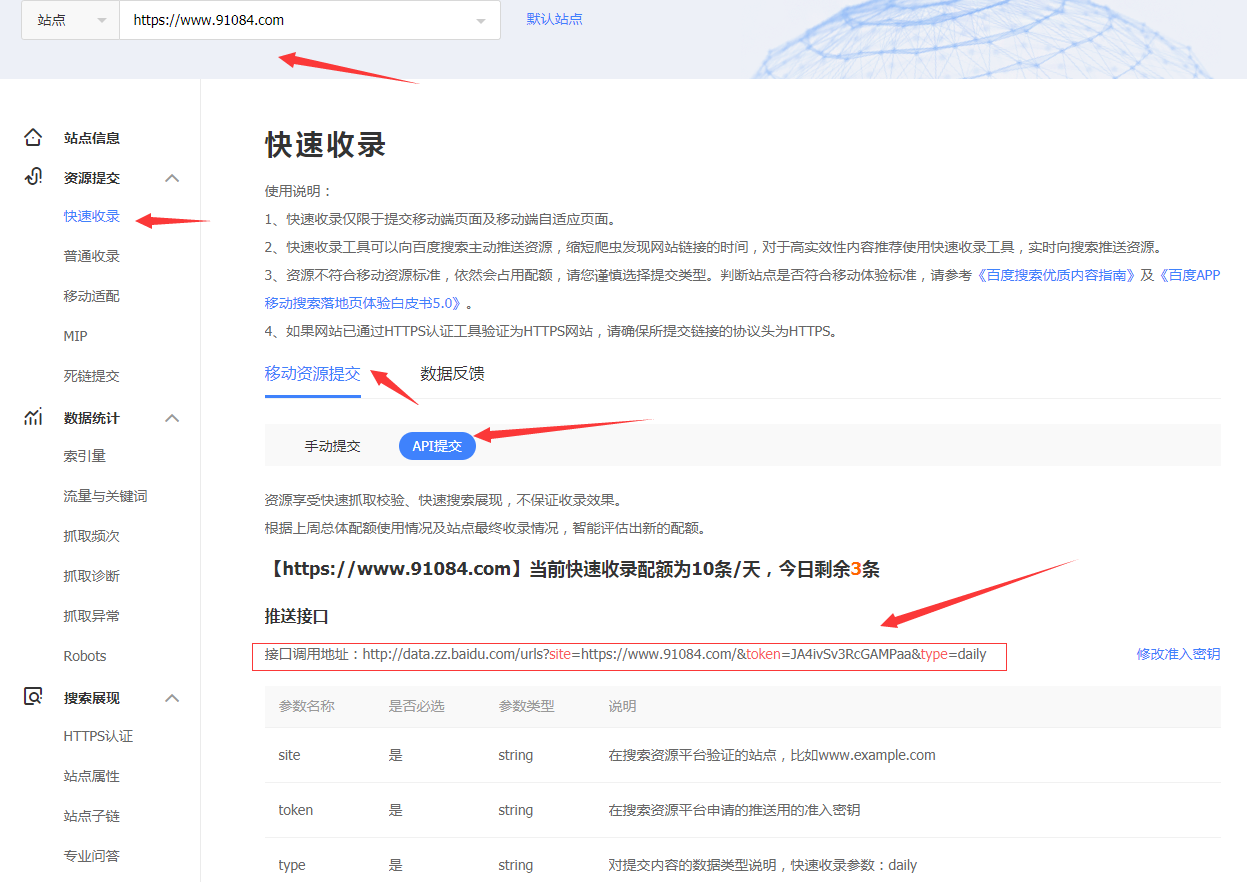
Task: Click the 搜索展现 search icon
Action: click(33, 697)
